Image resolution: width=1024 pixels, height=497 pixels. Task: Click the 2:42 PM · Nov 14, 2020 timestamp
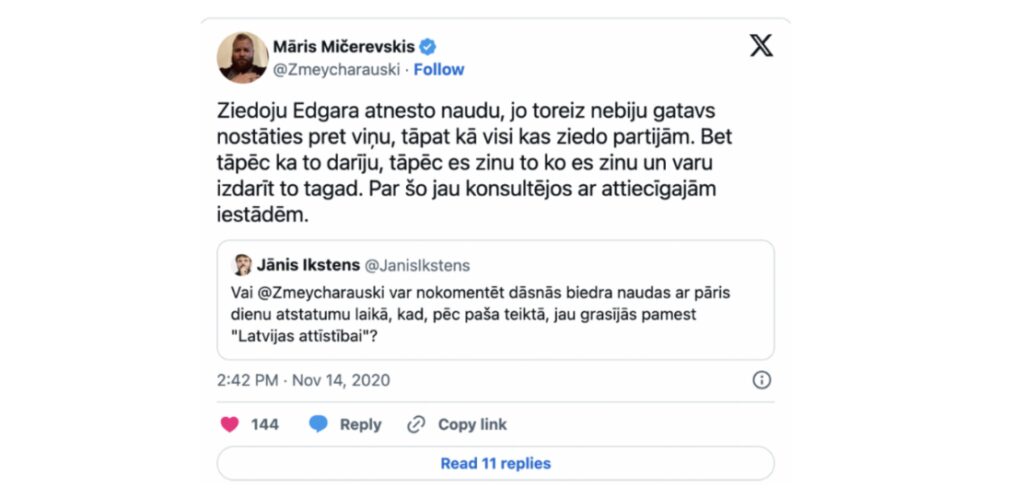pos(304,380)
